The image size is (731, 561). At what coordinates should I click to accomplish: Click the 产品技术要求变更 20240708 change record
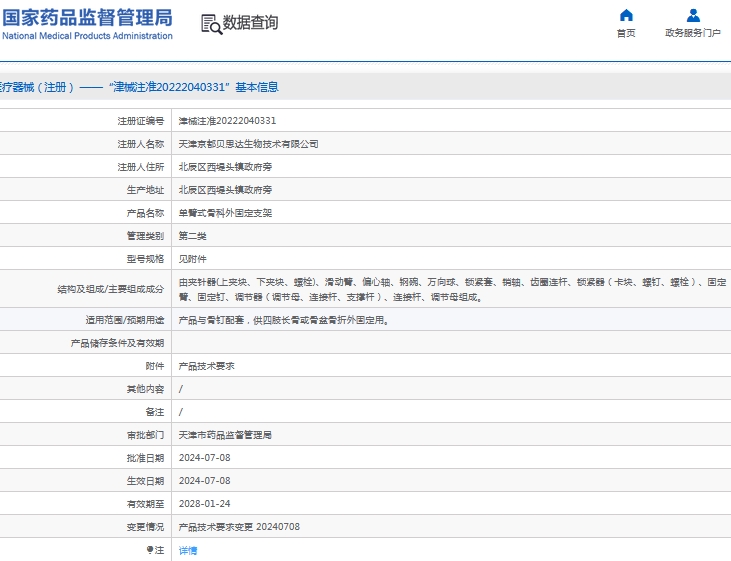click(x=239, y=527)
